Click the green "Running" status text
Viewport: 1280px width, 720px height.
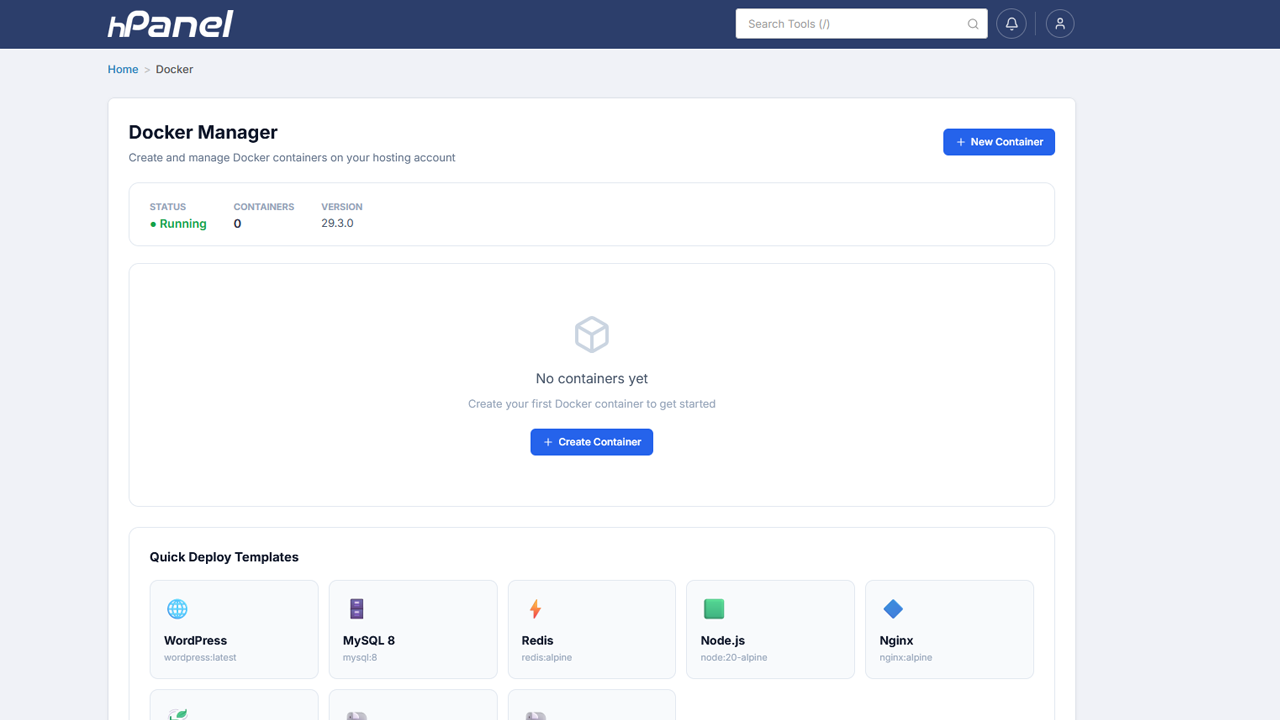[x=178, y=224]
